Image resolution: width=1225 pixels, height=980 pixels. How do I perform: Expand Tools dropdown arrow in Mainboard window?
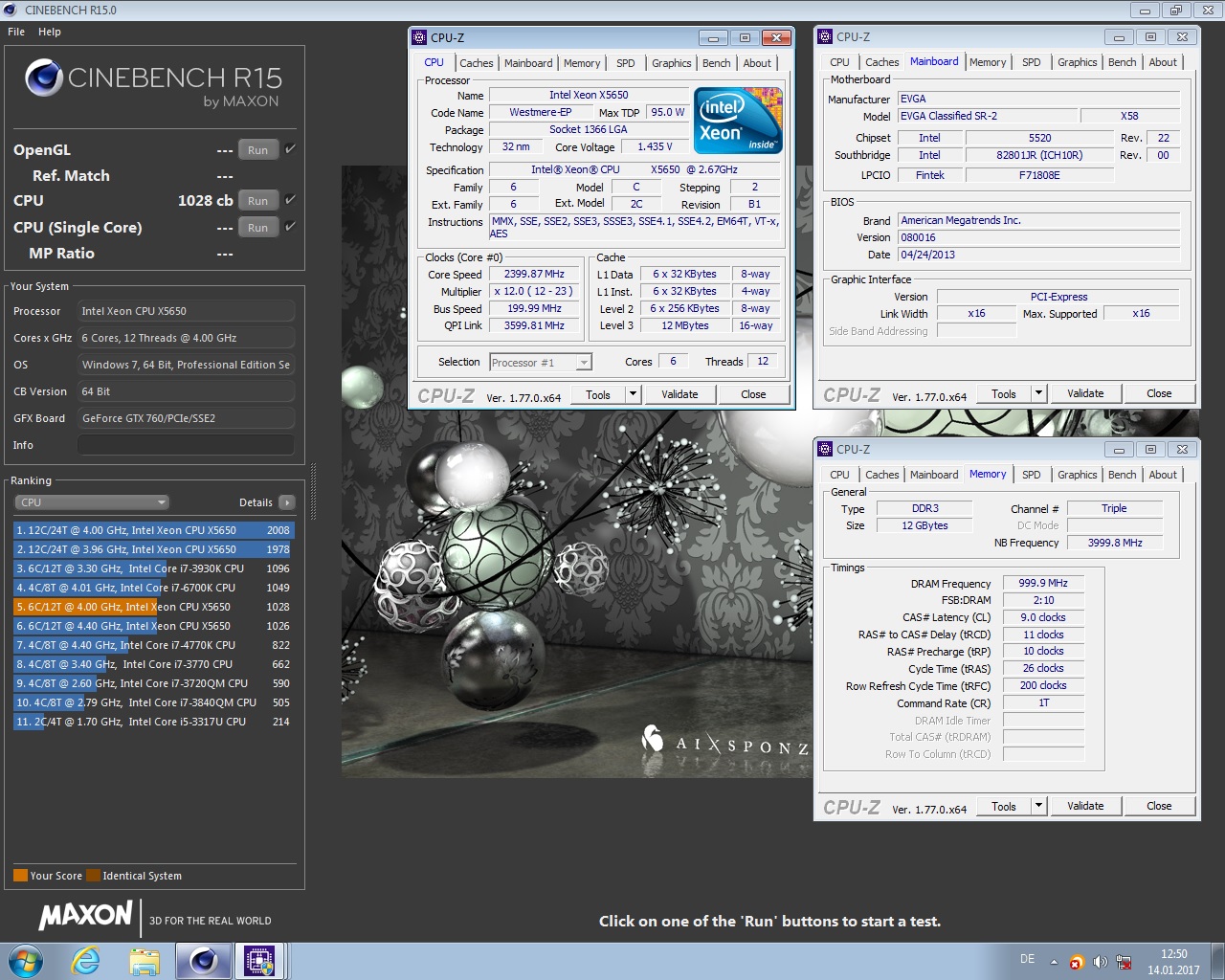pyautogui.click(x=1038, y=393)
